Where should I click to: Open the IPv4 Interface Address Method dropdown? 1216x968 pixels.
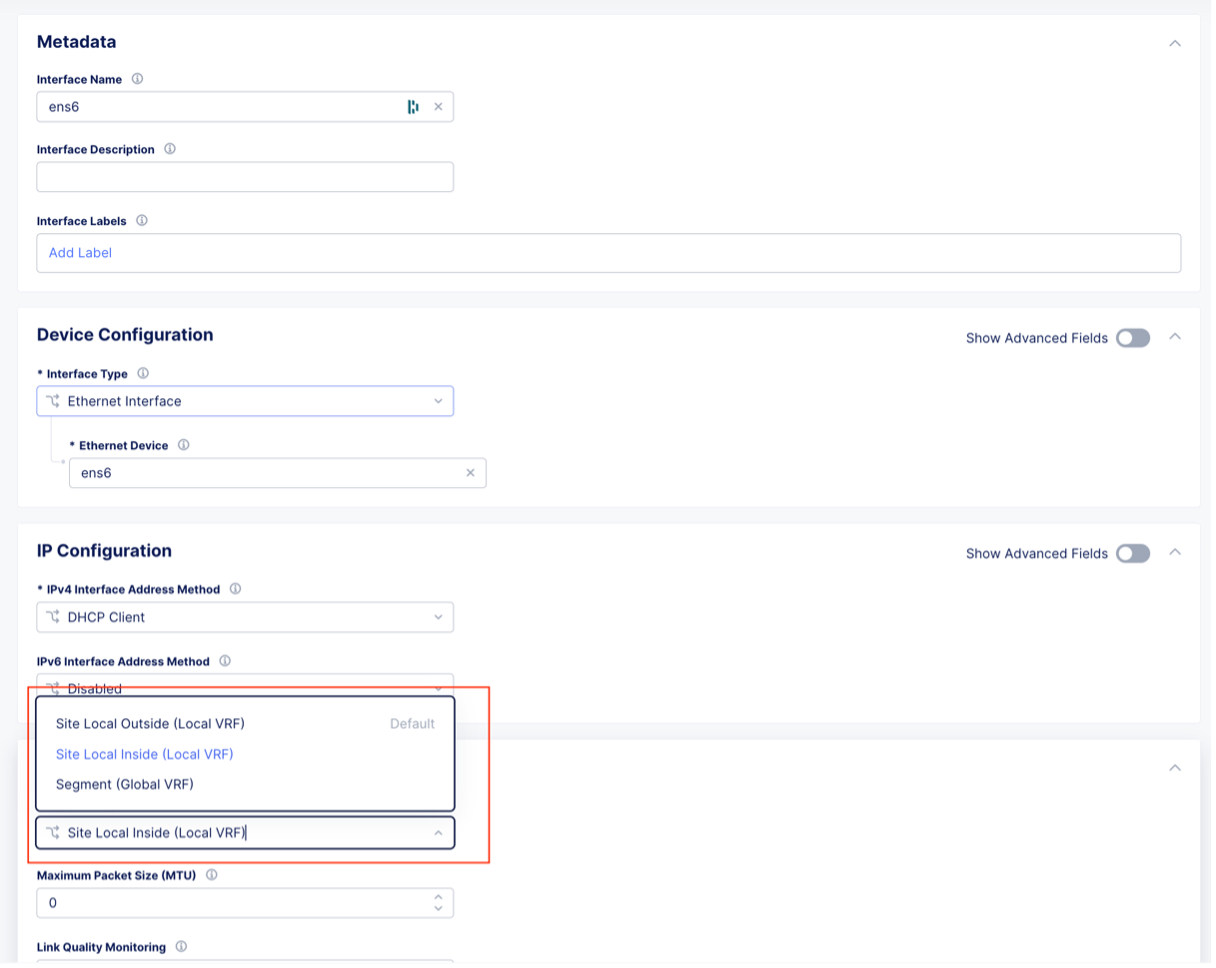[440, 617]
